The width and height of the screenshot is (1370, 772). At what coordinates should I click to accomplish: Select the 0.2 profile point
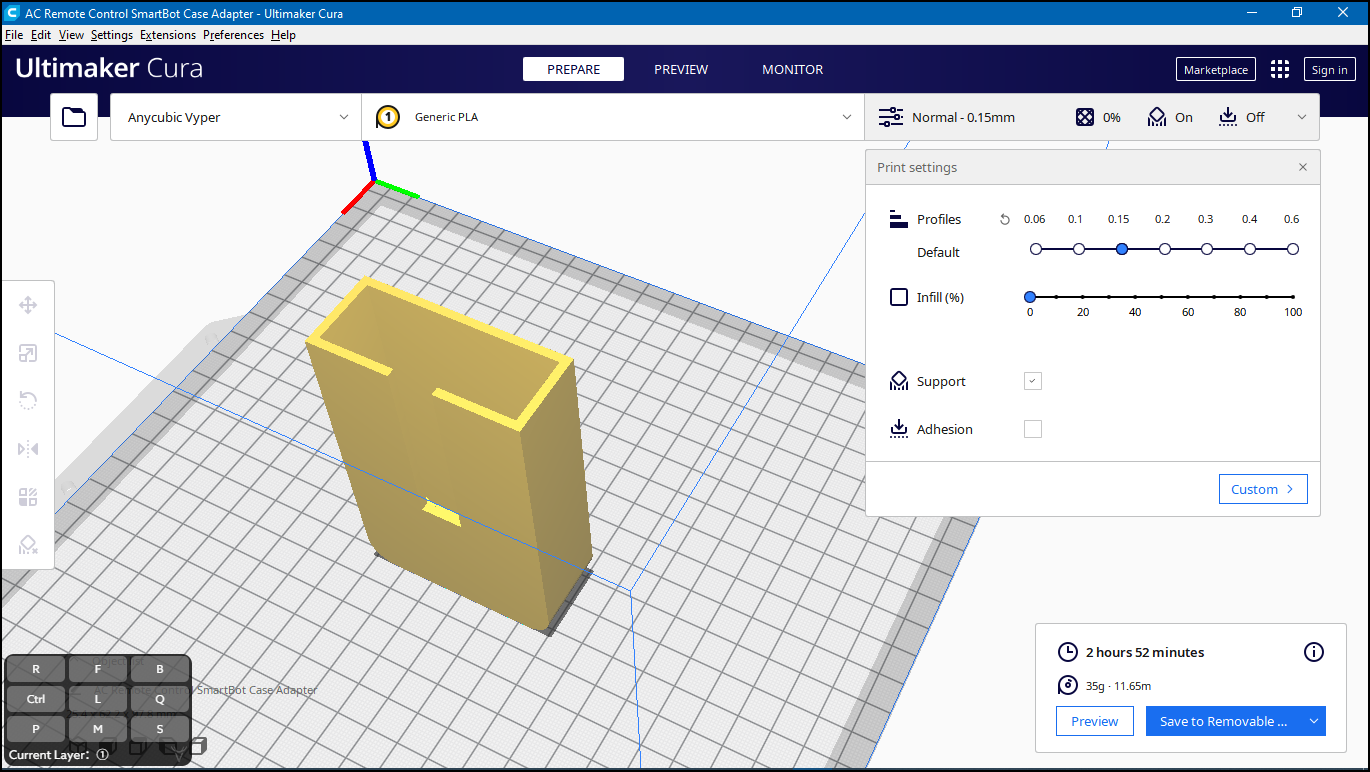pyautogui.click(x=1165, y=249)
